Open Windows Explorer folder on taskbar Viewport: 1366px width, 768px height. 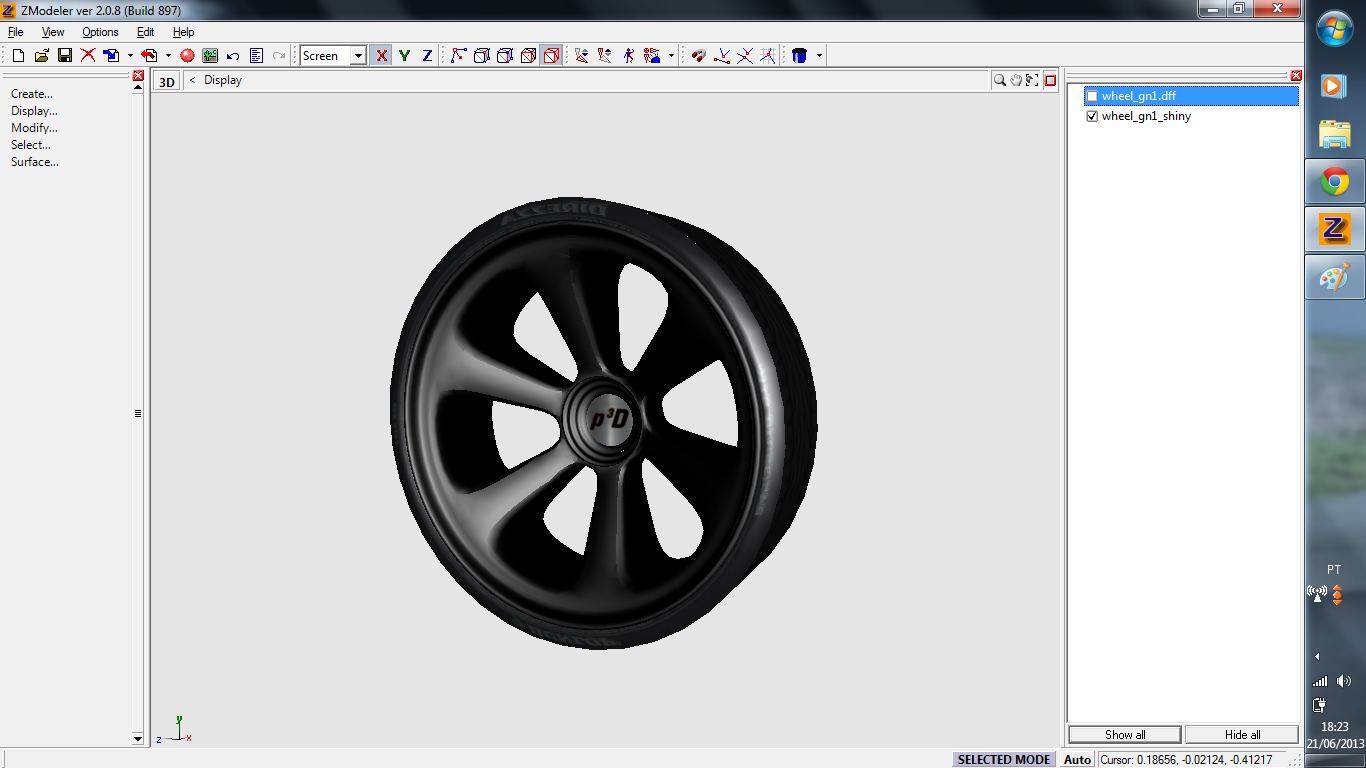1335,133
